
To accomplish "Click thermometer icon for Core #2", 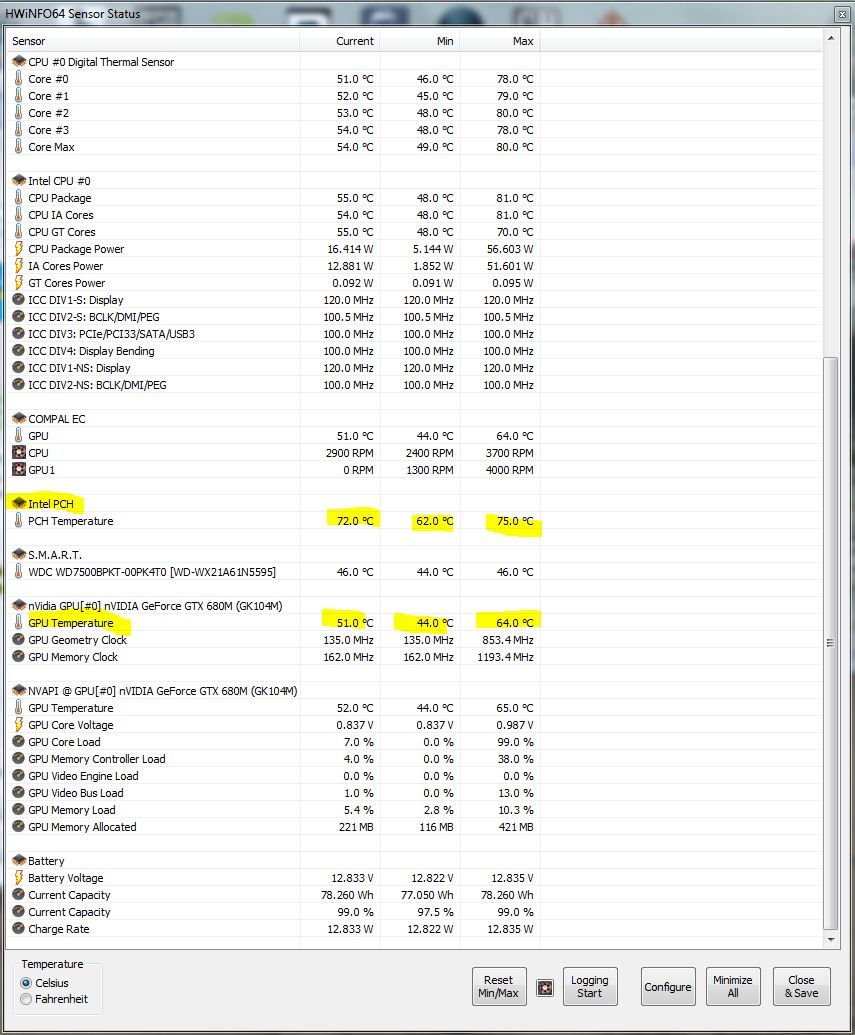I will coord(18,112).
